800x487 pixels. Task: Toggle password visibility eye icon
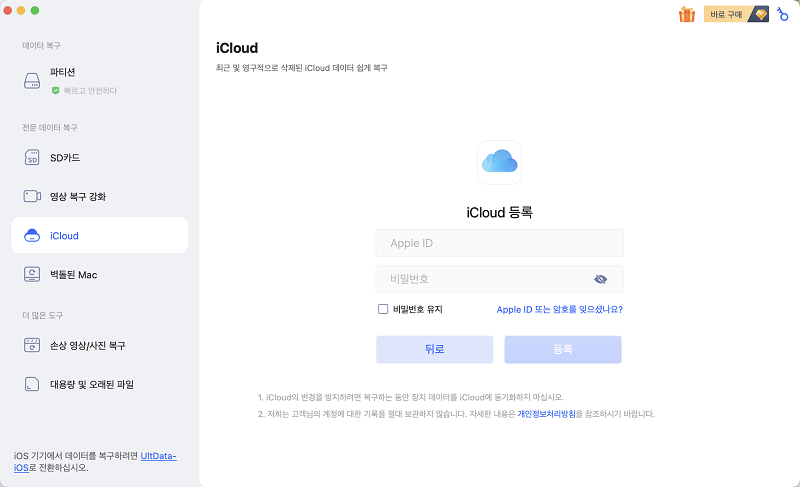tap(601, 279)
